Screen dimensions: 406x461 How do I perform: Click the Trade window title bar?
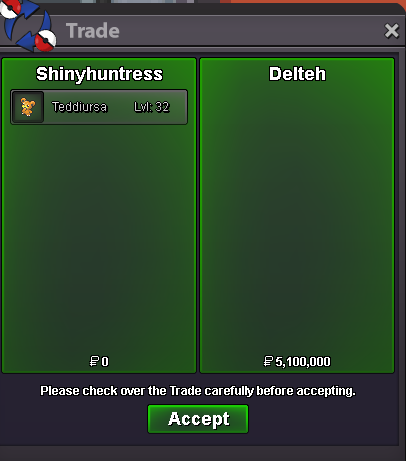[x=220, y=31]
